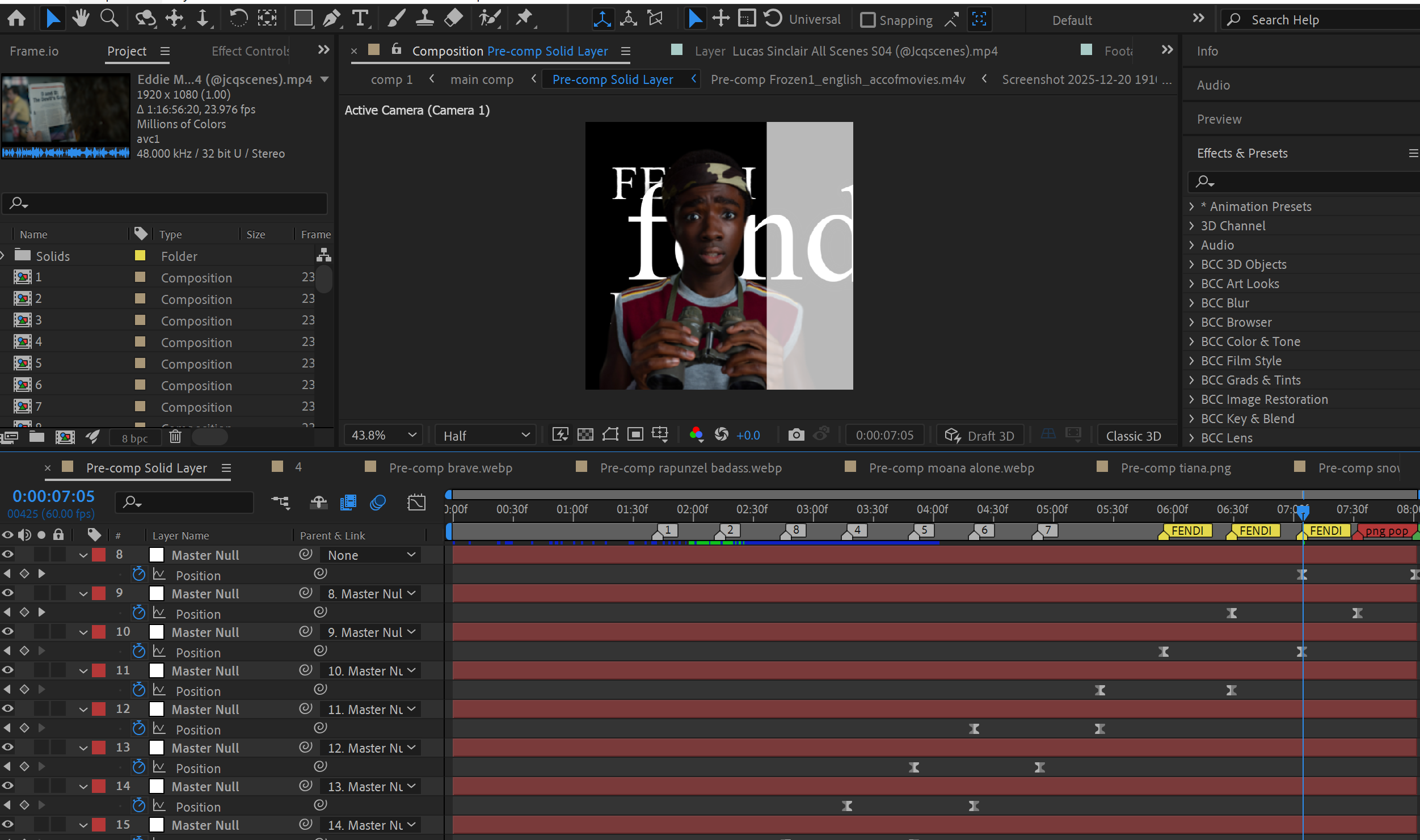Switch to the Frame.io tab
1420x840 pixels.
34,51
